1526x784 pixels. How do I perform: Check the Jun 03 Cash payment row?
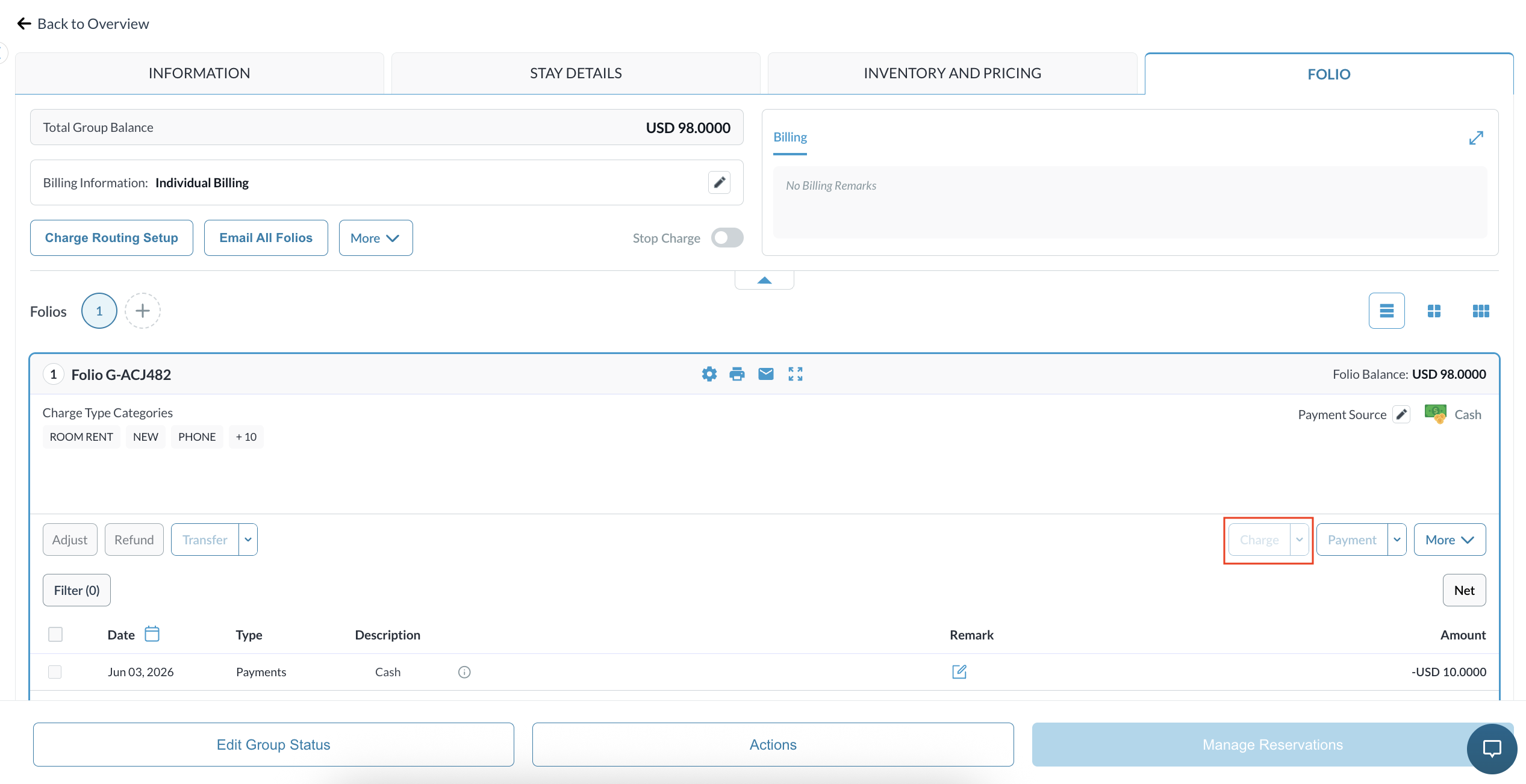pos(55,672)
